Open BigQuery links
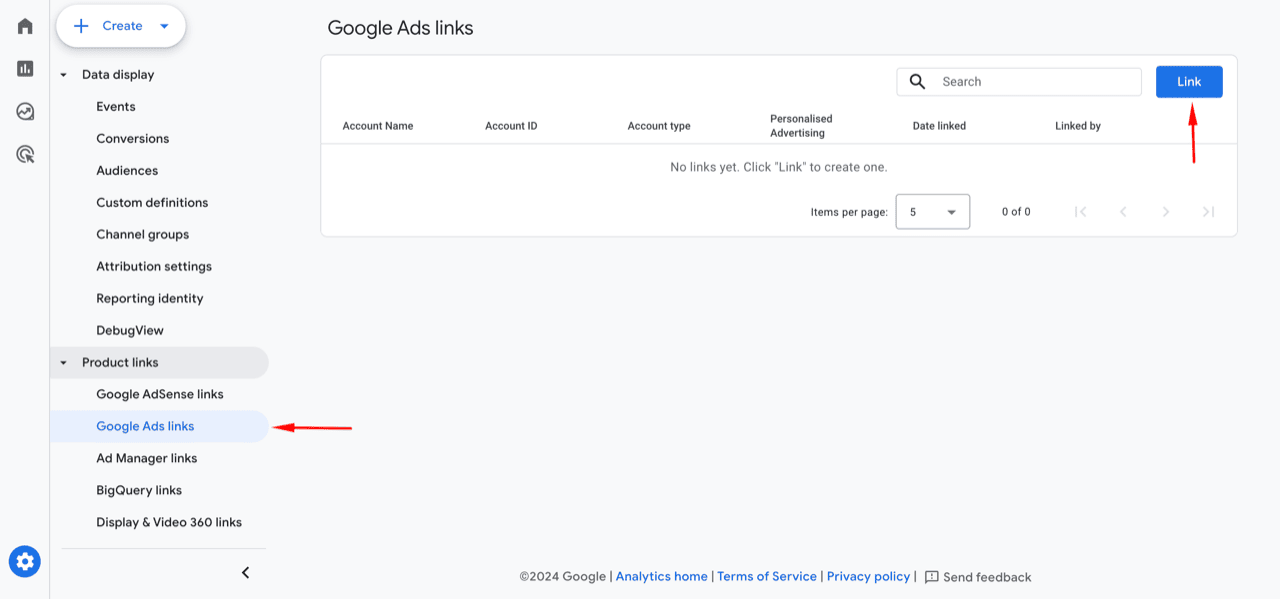Viewport: 1280px width, 599px height. (x=139, y=491)
